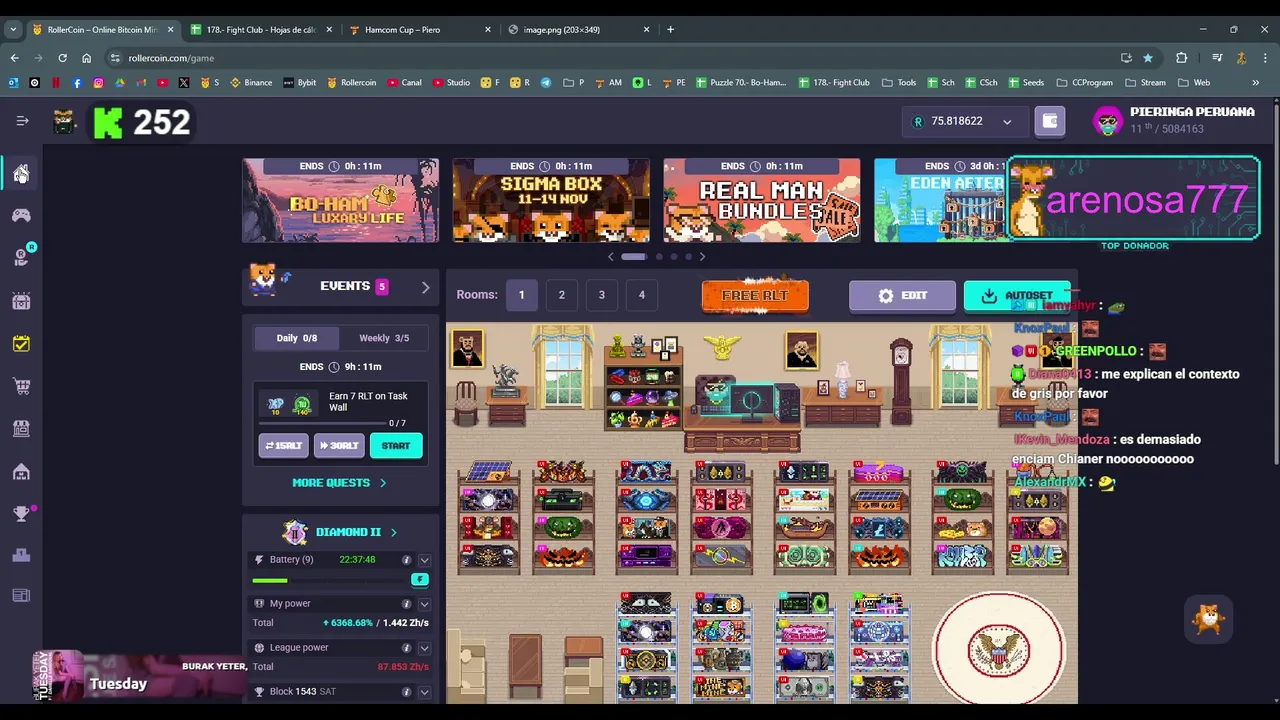
Task: Open the store cart icon in the sidebar
Action: [21, 386]
